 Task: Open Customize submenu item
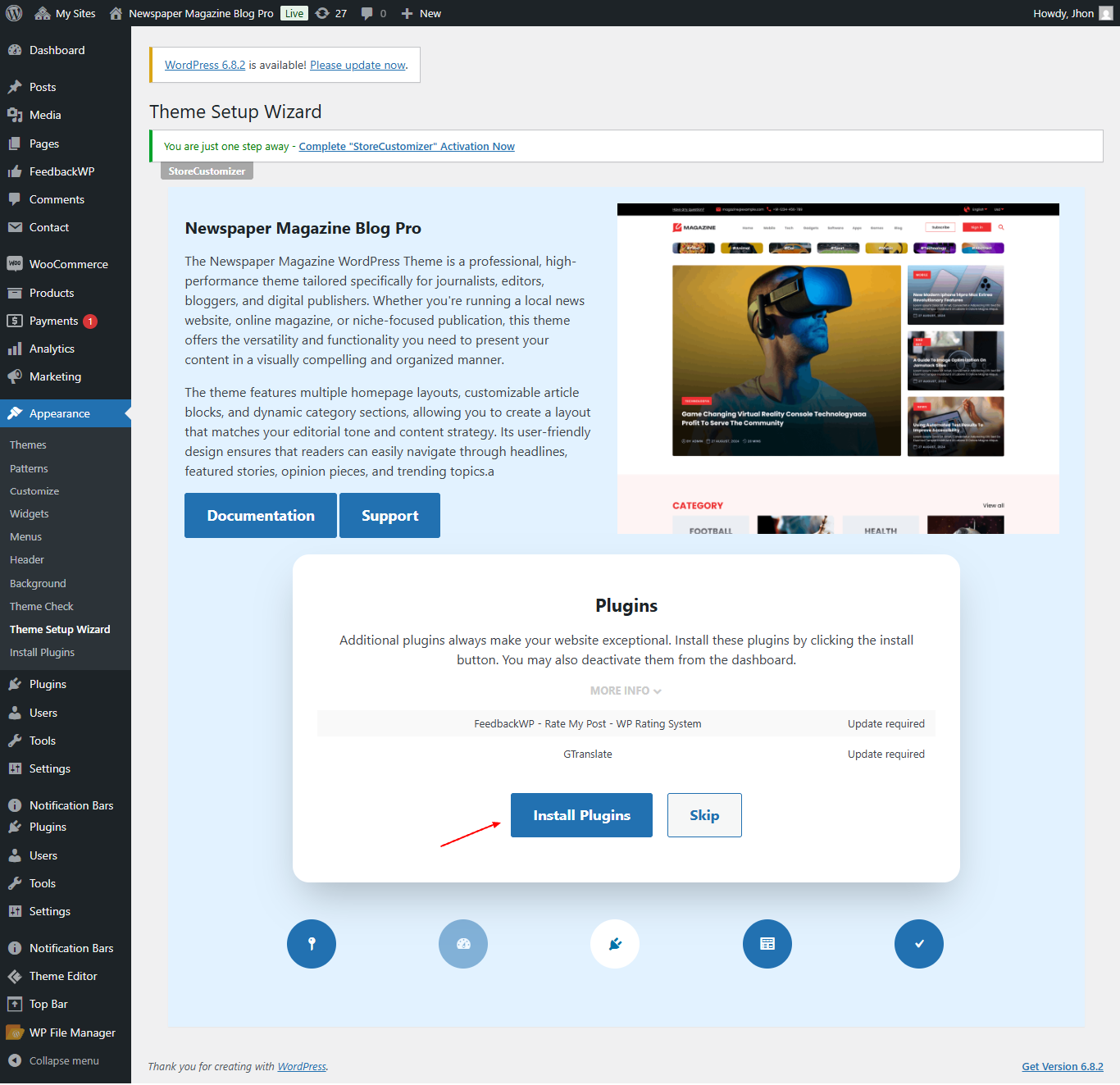[x=34, y=491]
